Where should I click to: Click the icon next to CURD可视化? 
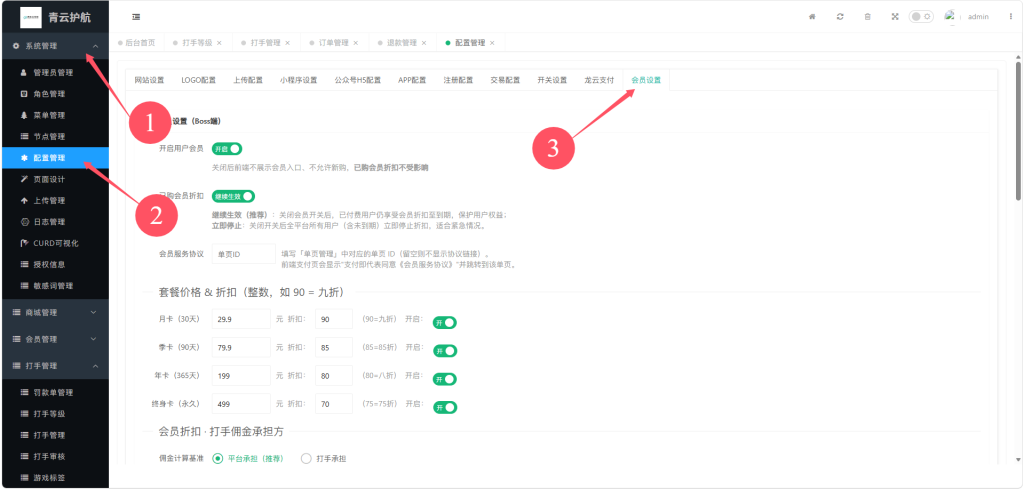pyautogui.click(x=24, y=243)
